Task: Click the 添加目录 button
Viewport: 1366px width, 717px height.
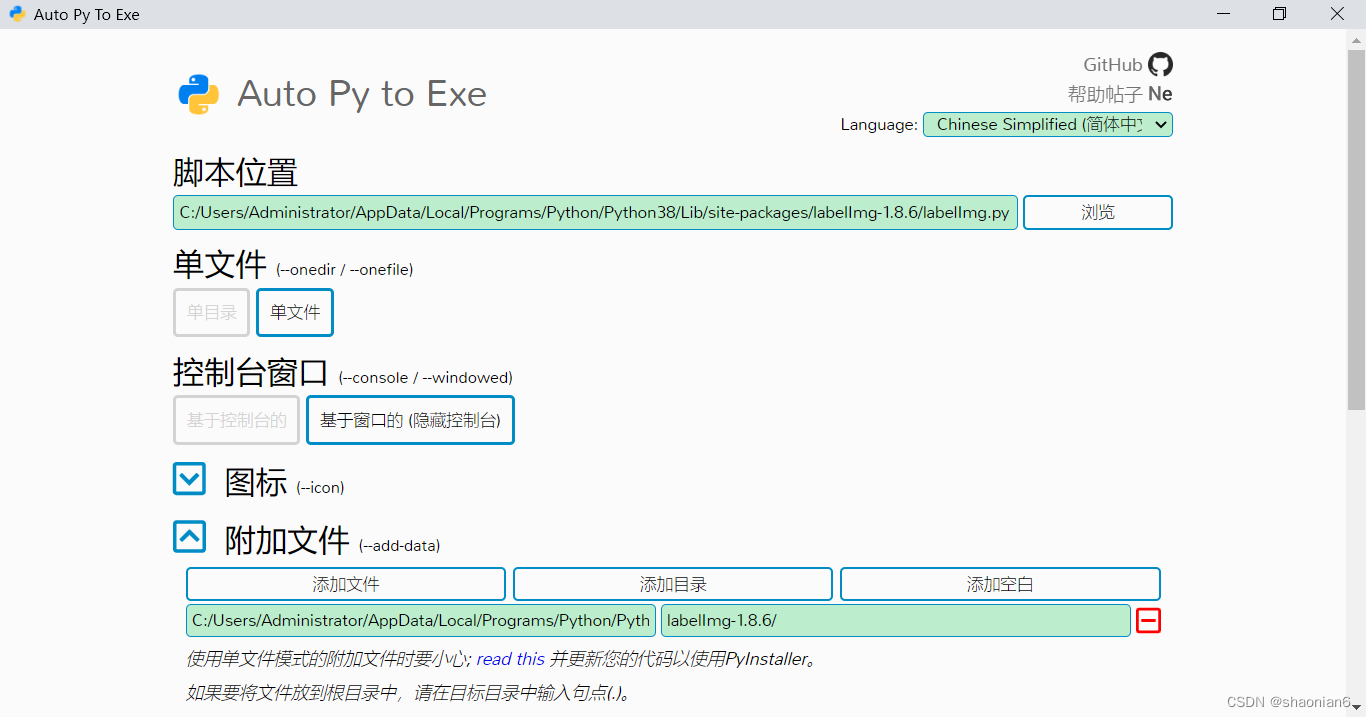Action: tap(672, 584)
